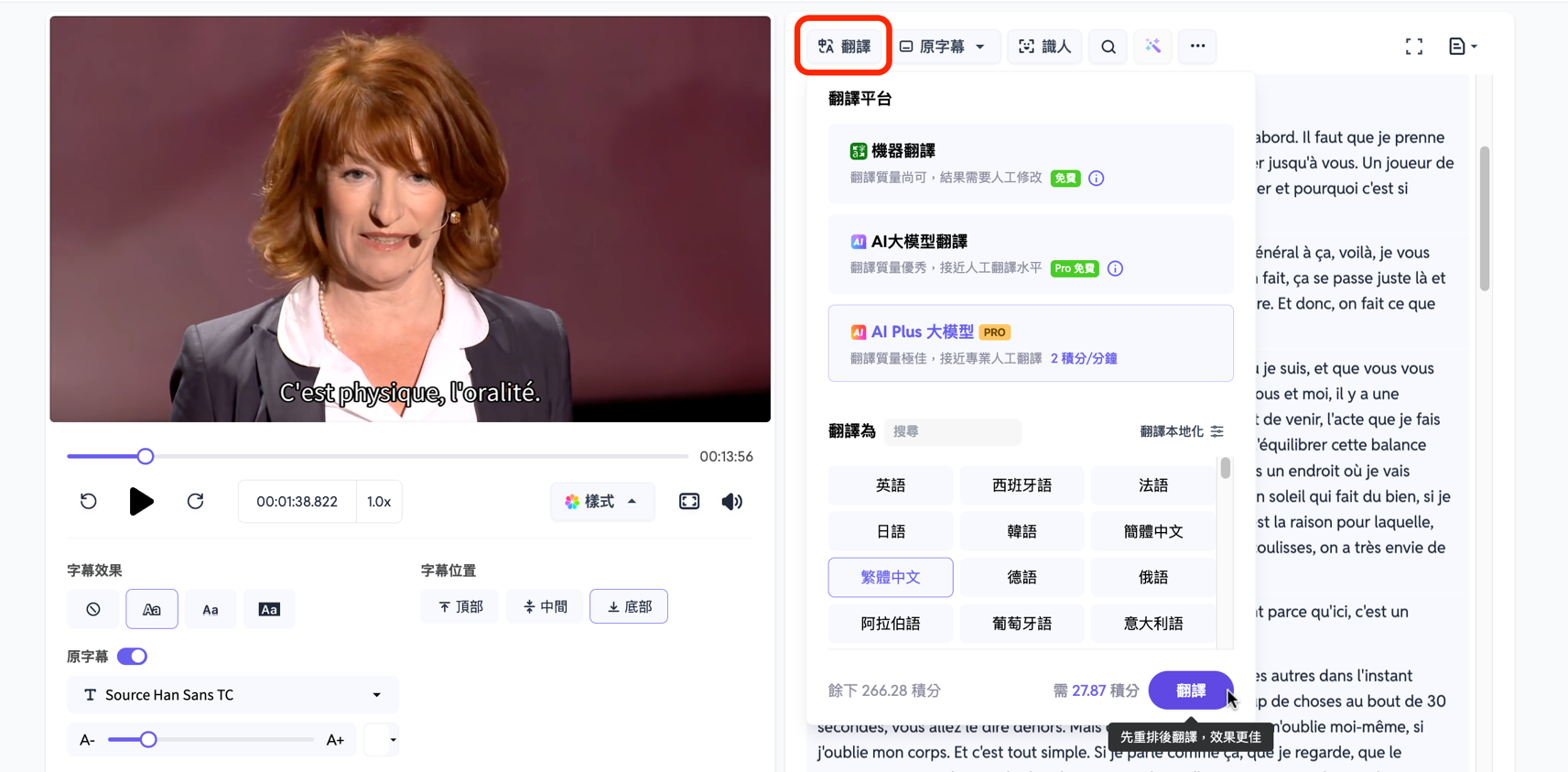
Task: Select plain Aa subtitle effect
Action: (211, 609)
